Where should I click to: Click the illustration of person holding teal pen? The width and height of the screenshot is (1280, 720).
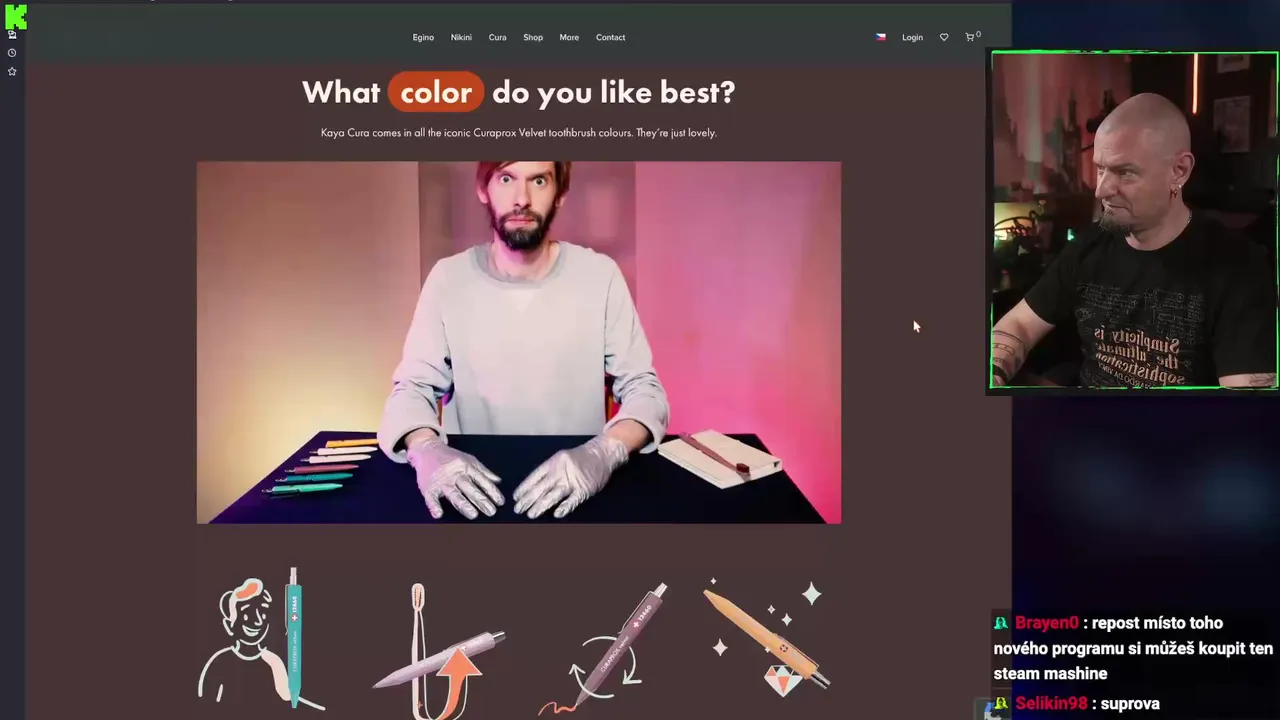(262, 638)
